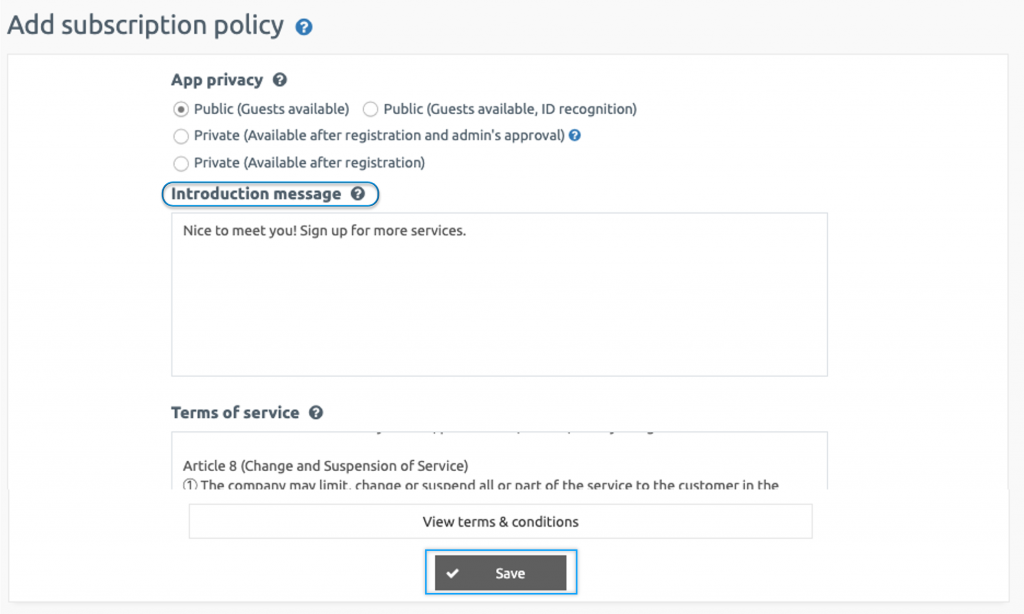Enable Public with ID recognition privacy
Screen dimensions: 1024x614
(370, 109)
